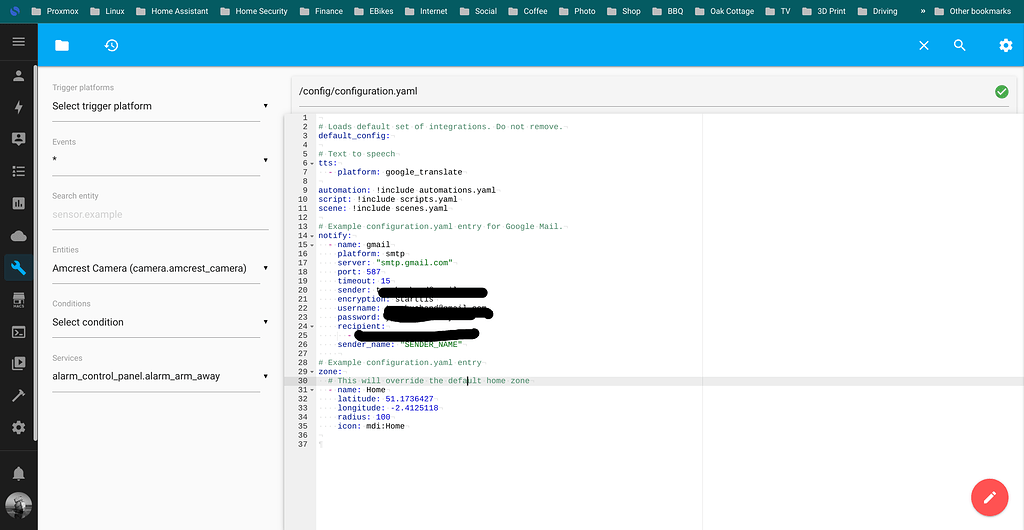The image size is (1024, 530).
Task: Toggle the hamburger sidebar menu
Action: (x=18, y=42)
